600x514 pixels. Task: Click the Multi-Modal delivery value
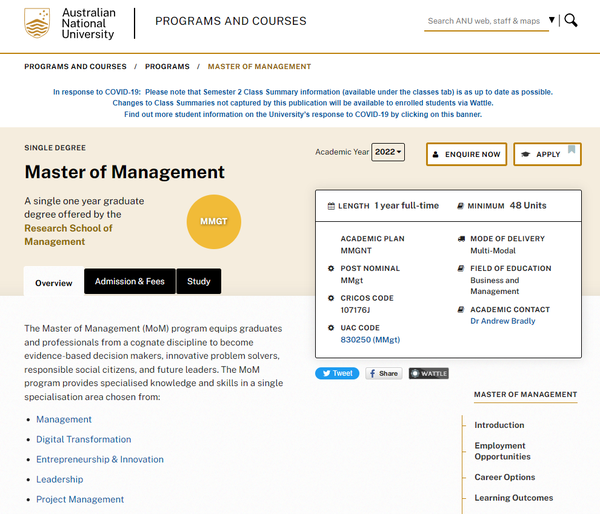pos(493,251)
